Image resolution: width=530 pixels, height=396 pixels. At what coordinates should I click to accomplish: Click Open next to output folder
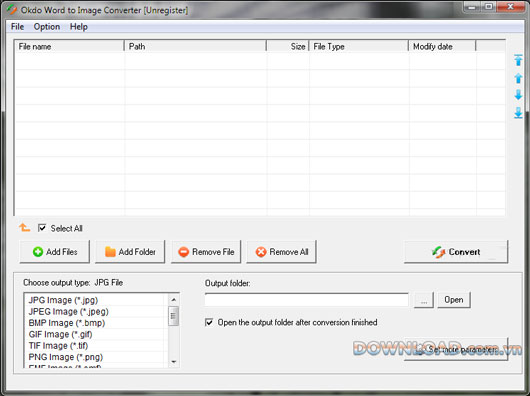[454, 300]
